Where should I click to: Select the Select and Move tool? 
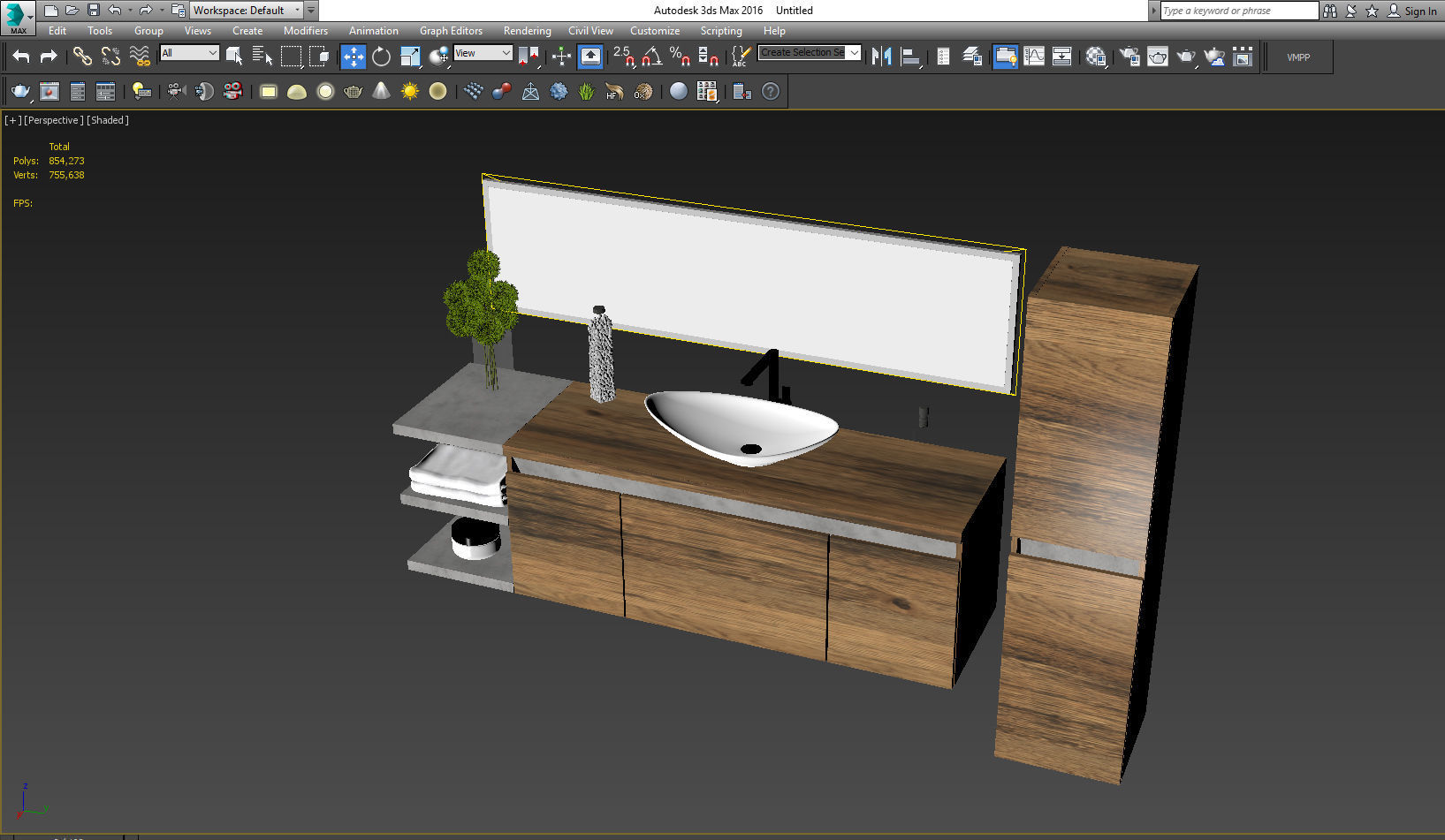pyautogui.click(x=353, y=57)
